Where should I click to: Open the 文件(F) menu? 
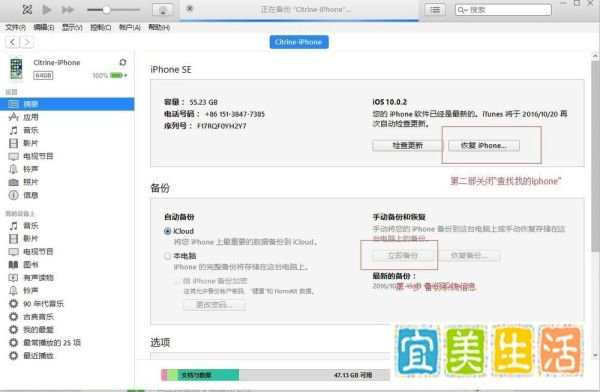(16, 28)
